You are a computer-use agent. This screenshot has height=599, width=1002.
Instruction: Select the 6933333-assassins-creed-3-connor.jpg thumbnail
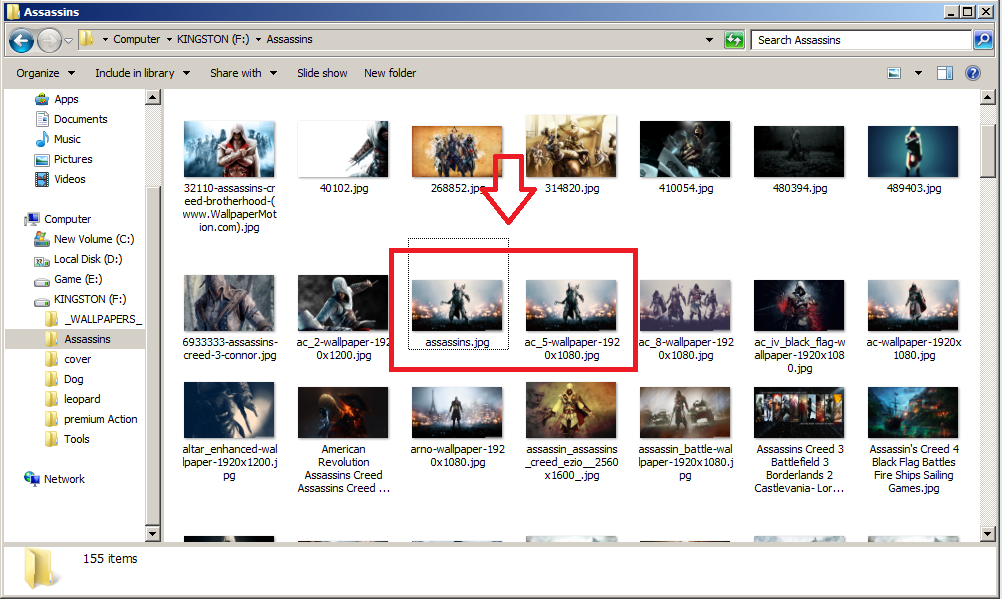click(x=229, y=303)
